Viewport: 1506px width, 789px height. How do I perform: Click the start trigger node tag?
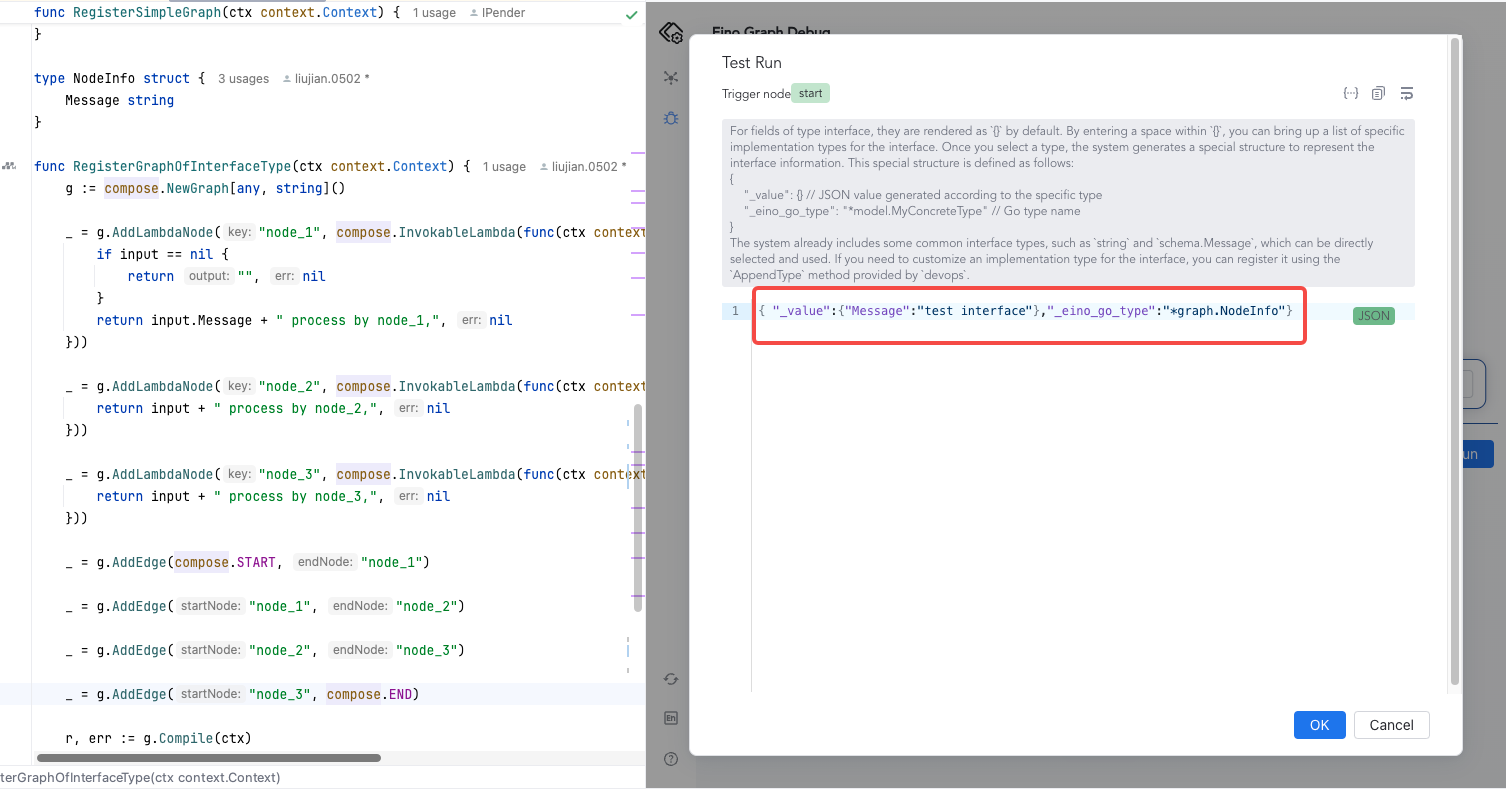click(810, 93)
